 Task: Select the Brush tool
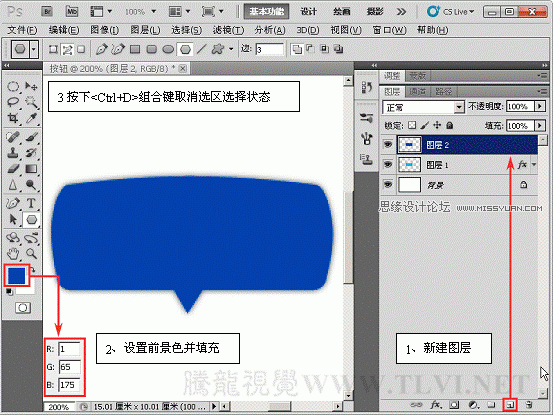pos(31,137)
